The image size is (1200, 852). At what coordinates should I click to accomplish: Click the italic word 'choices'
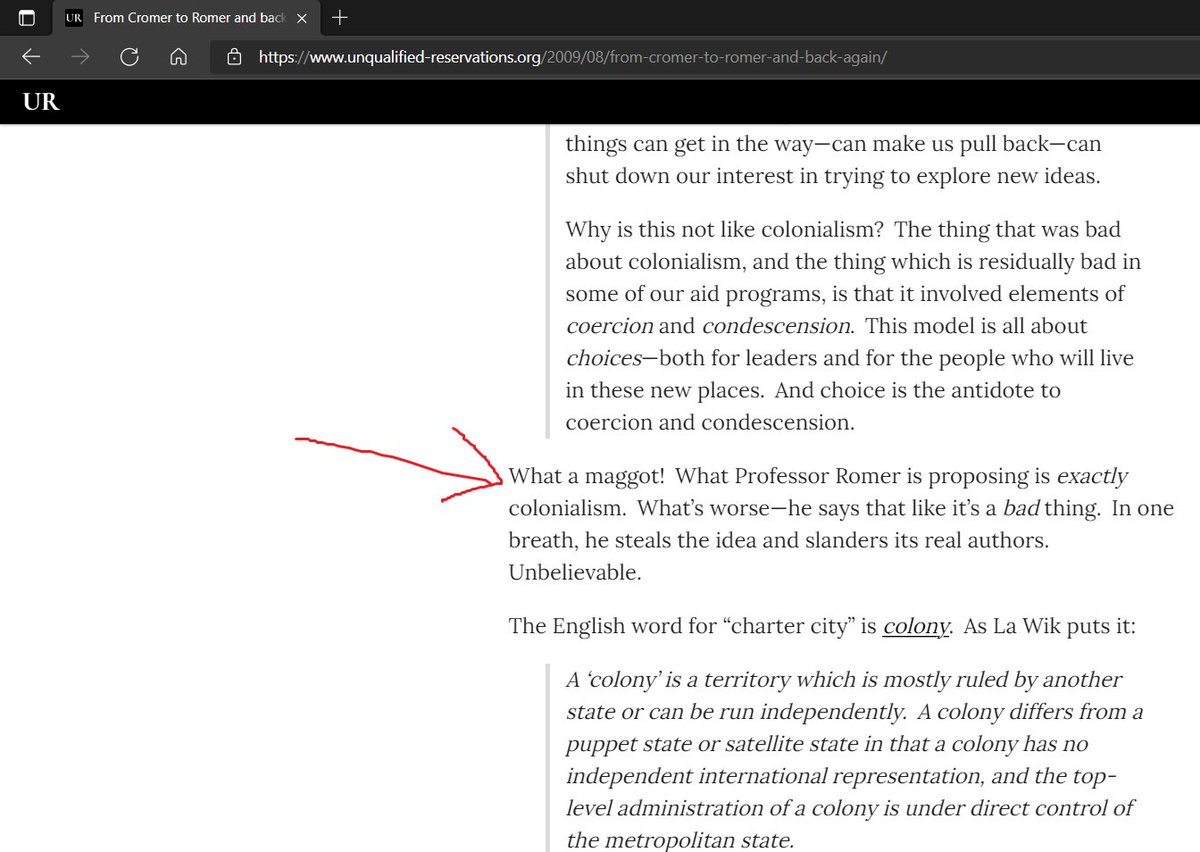coord(603,358)
